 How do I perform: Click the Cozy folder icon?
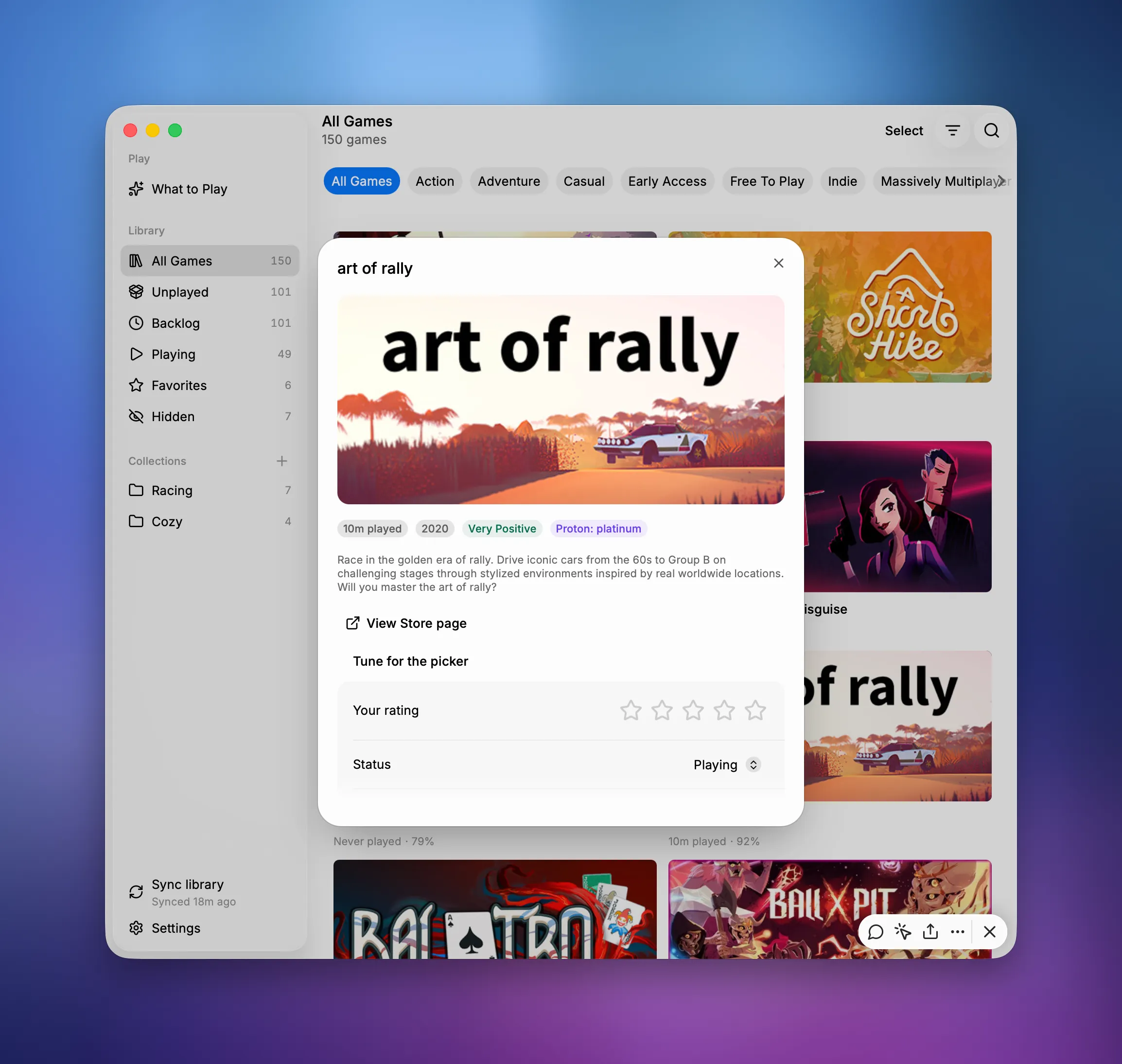pos(136,522)
